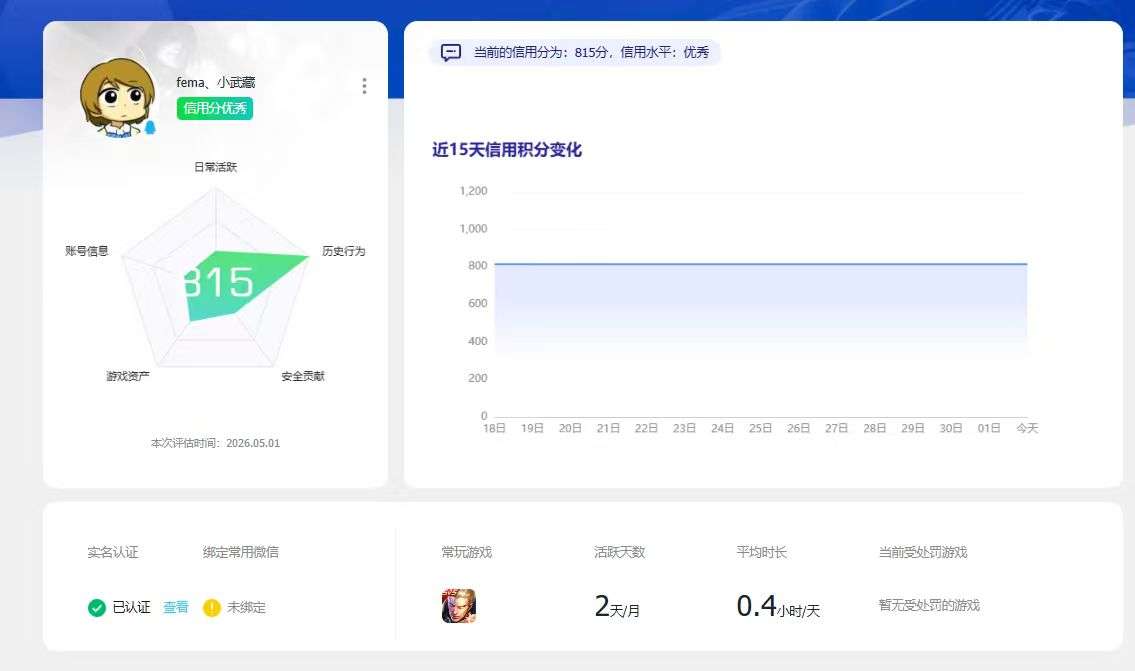1135x671 pixels.
Task: Click the 当前受处罚游戏 heading
Action: [x=923, y=552]
